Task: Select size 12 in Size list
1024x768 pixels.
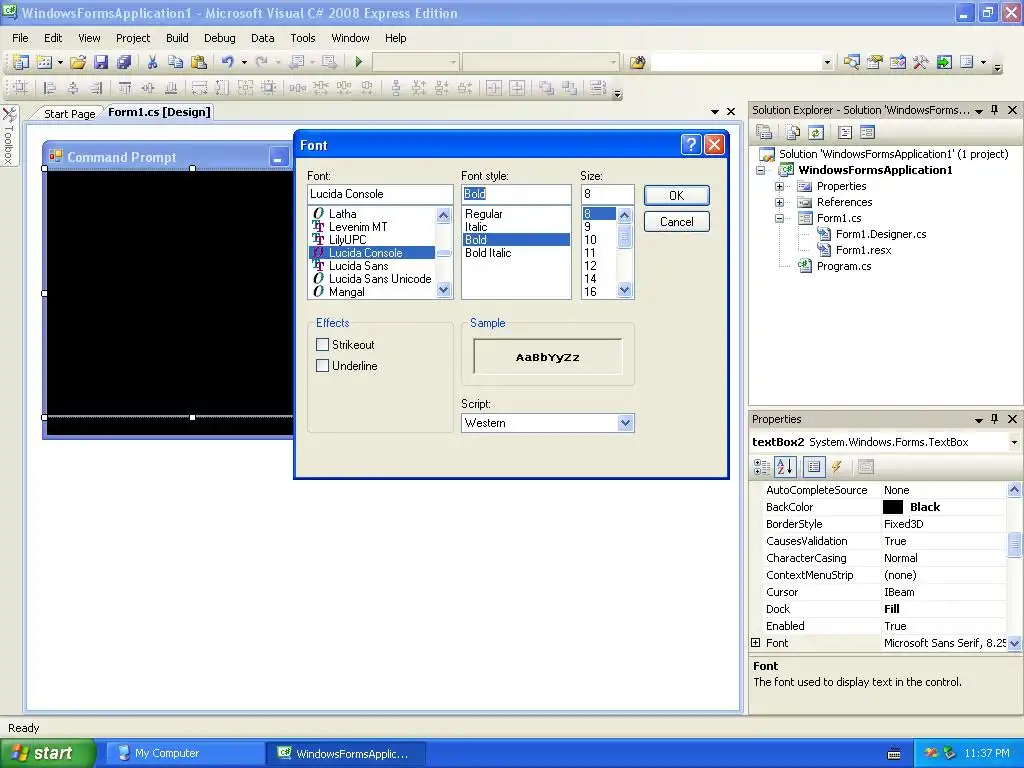Action: click(590, 266)
